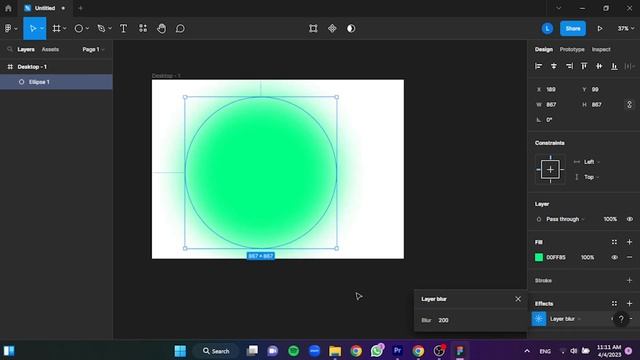
Task: Open the Figma main menu icon
Action: (8, 29)
